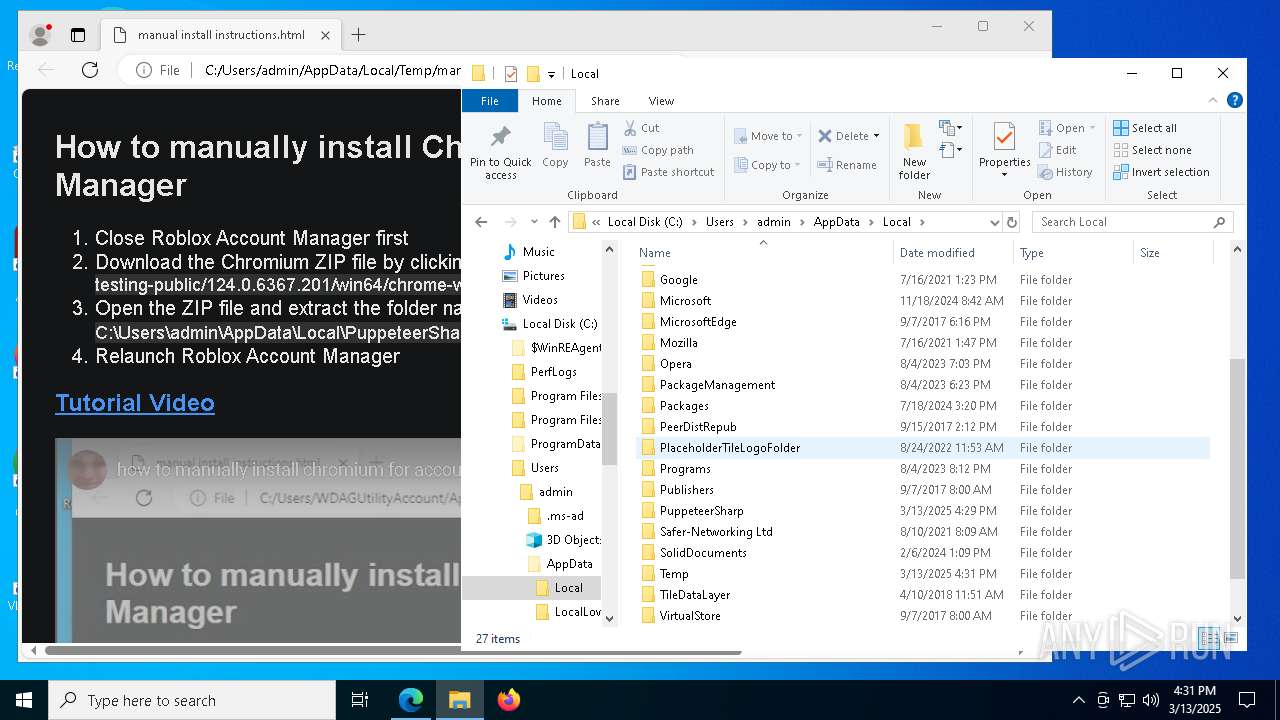1280x720 pixels.
Task: Refresh the Explorer address bar
Action: point(1012,222)
